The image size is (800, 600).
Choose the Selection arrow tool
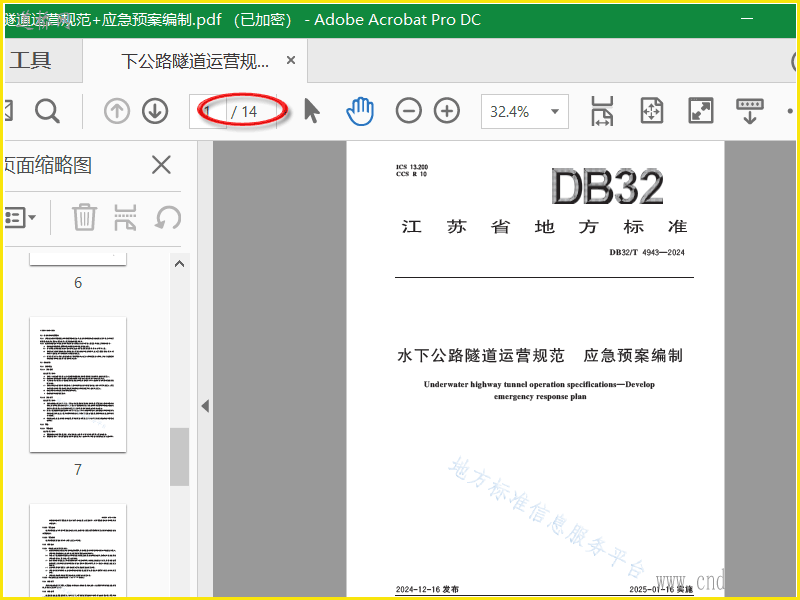pos(312,111)
